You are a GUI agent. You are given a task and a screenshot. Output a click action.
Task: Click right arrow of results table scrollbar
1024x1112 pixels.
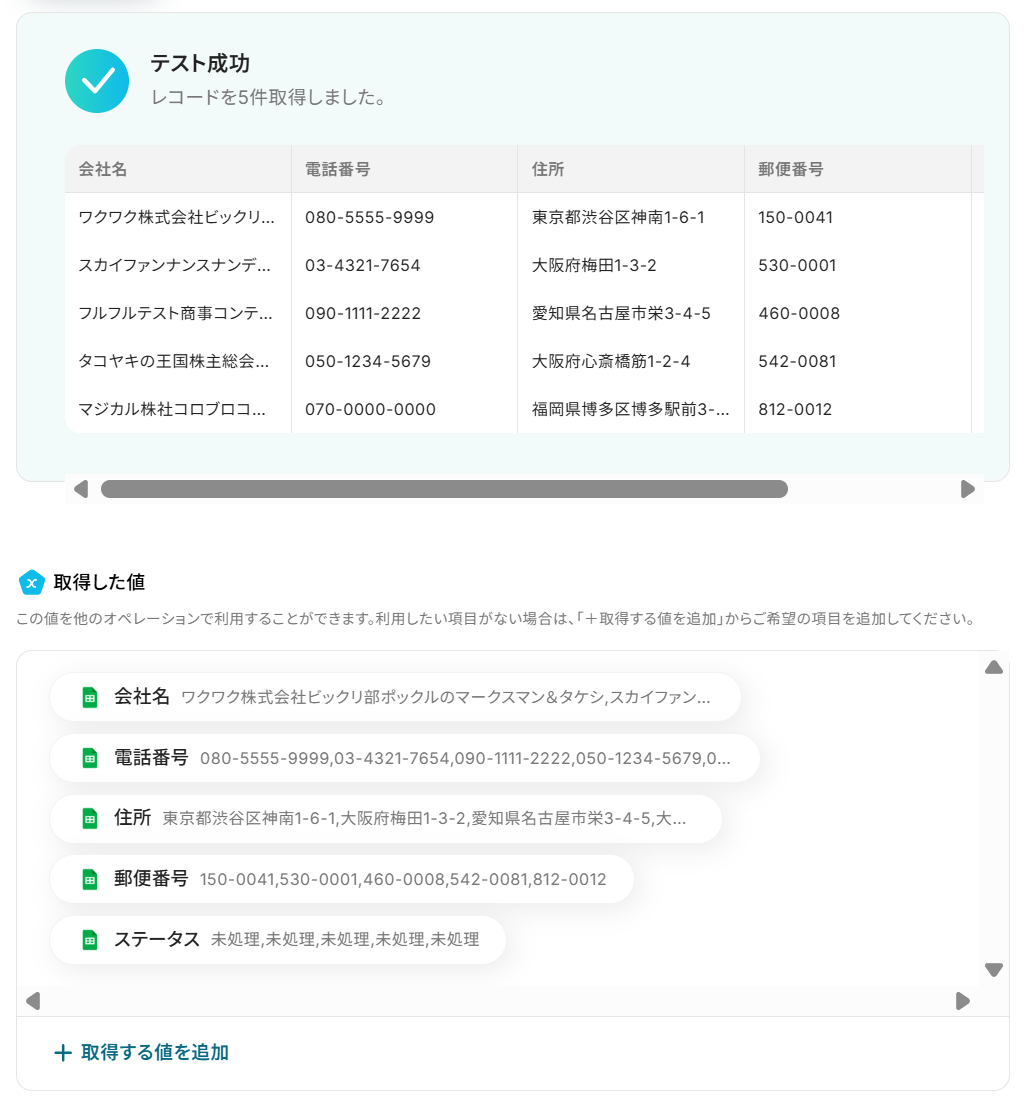967,489
